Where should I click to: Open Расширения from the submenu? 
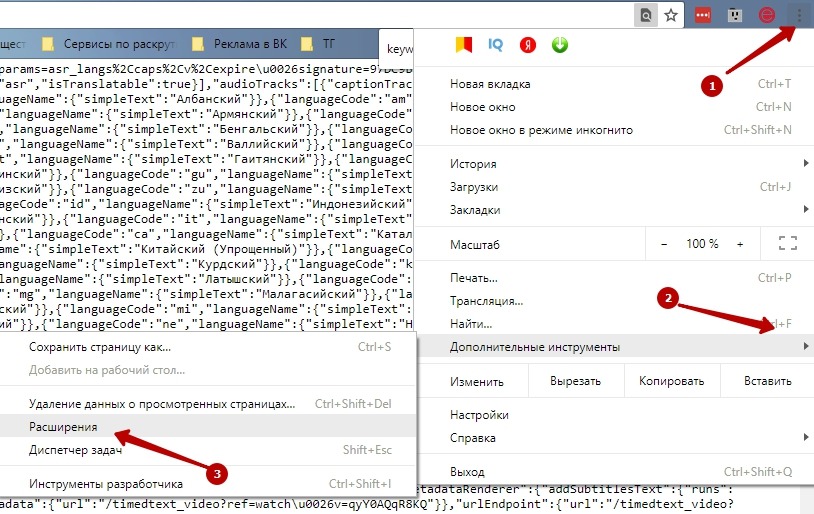coord(208,427)
